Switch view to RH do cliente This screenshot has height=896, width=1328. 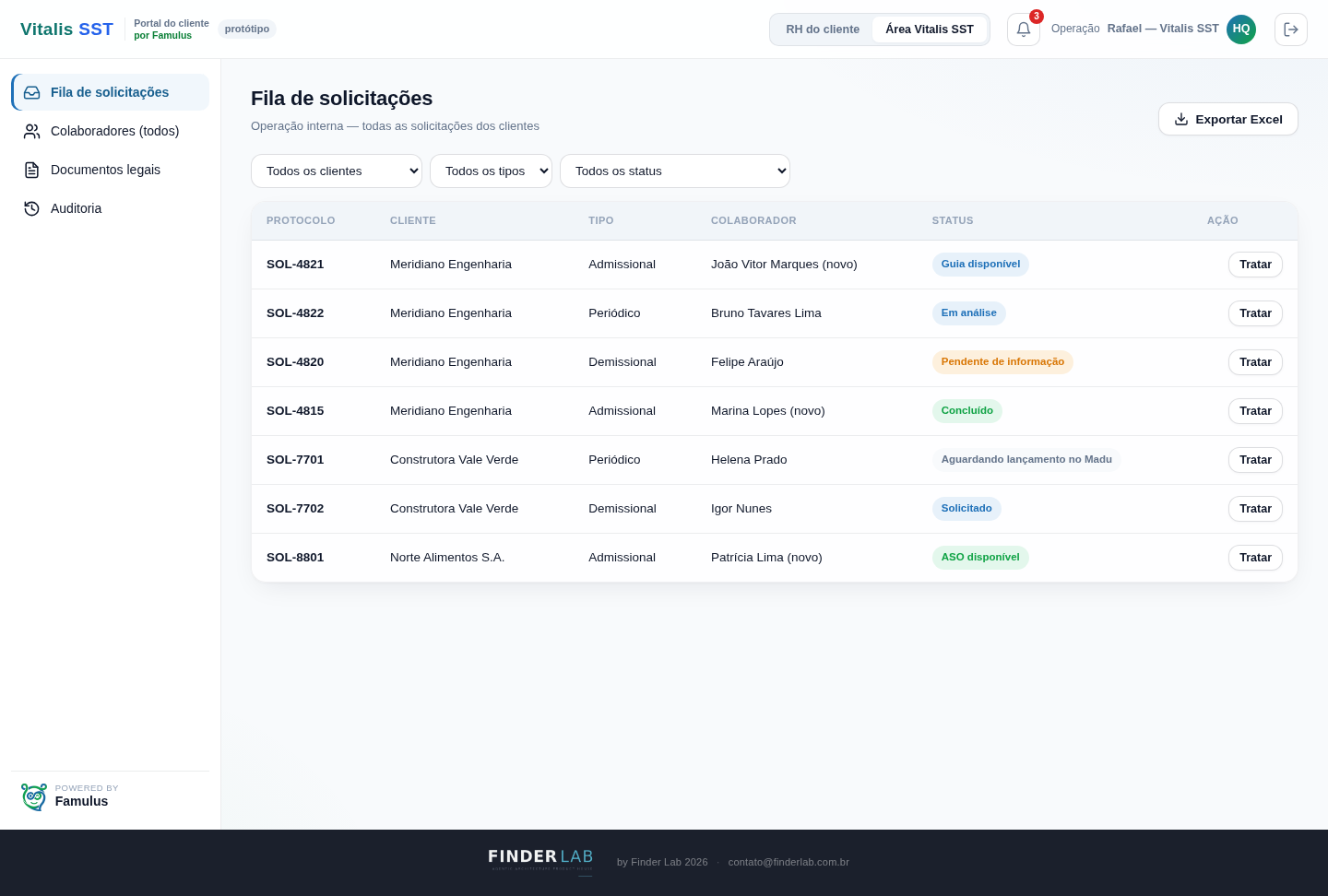823,29
